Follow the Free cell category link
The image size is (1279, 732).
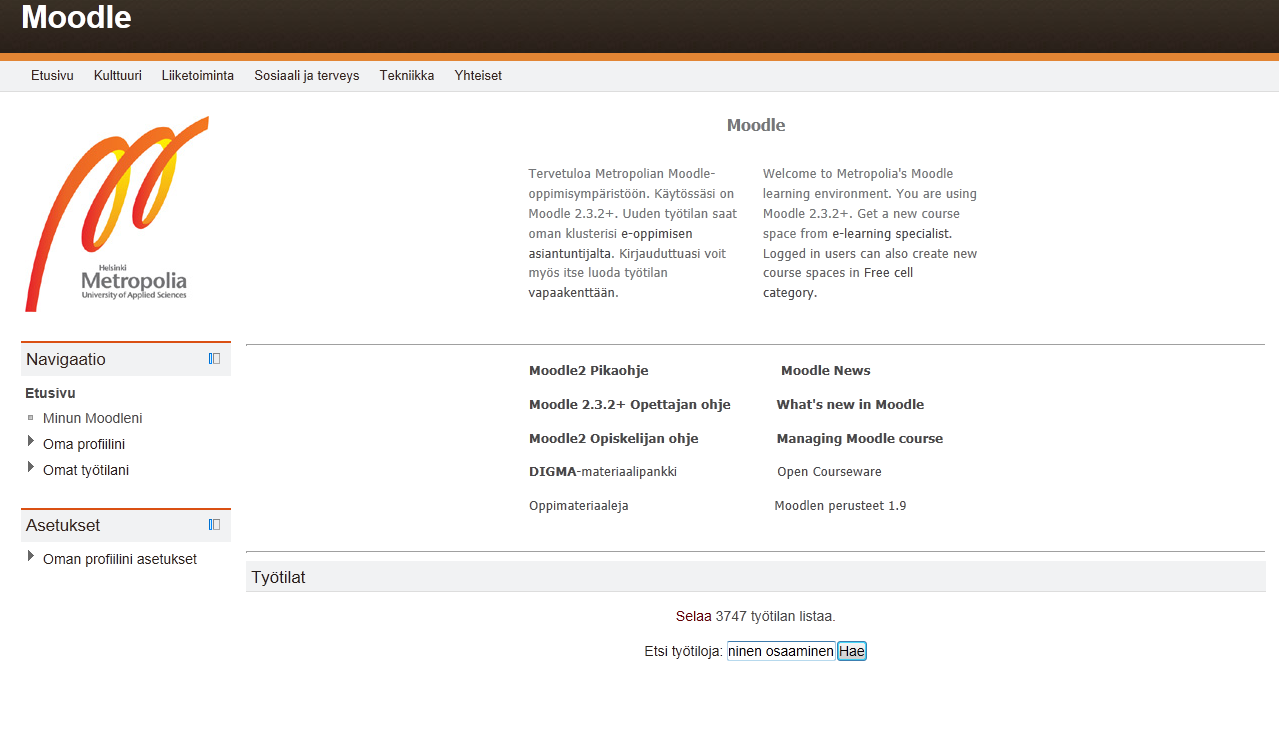pyautogui.click(x=838, y=283)
